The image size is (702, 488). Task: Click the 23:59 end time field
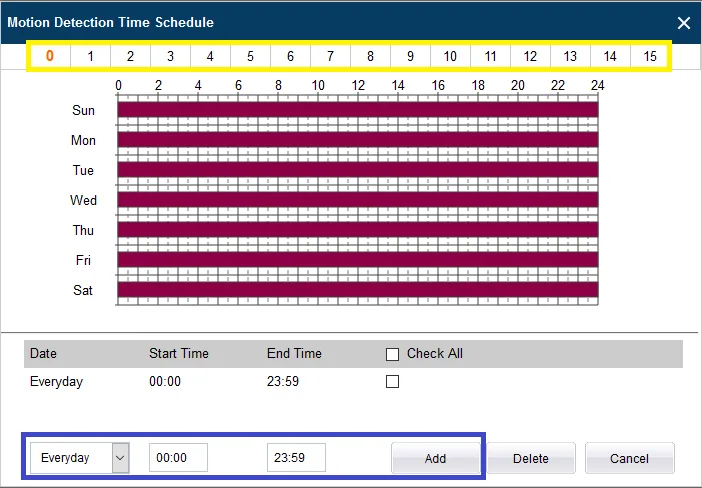coord(296,458)
